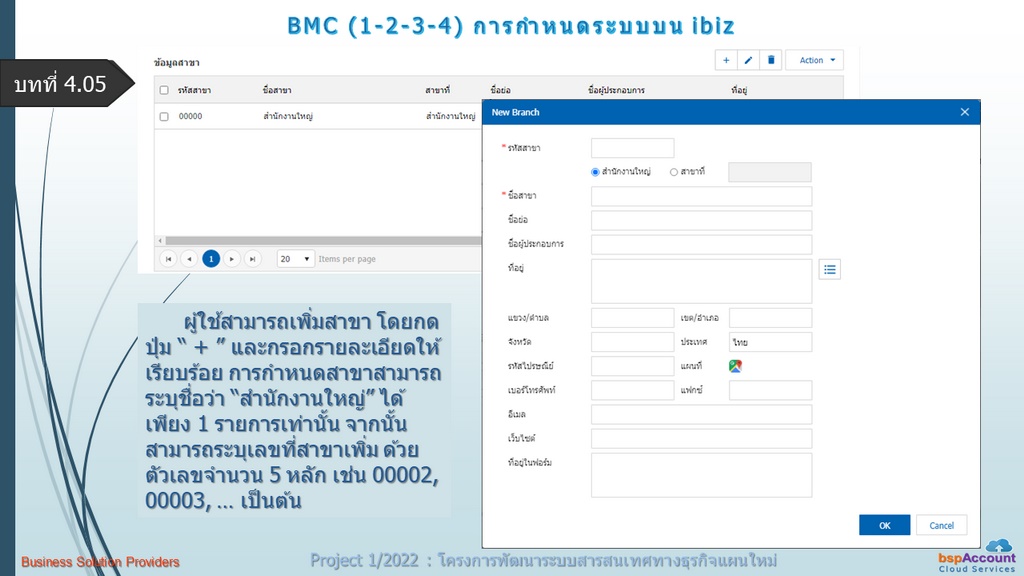Click the อีเมล input field
Image resolution: width=1024 pixels, height=576 pixels.
701,415
